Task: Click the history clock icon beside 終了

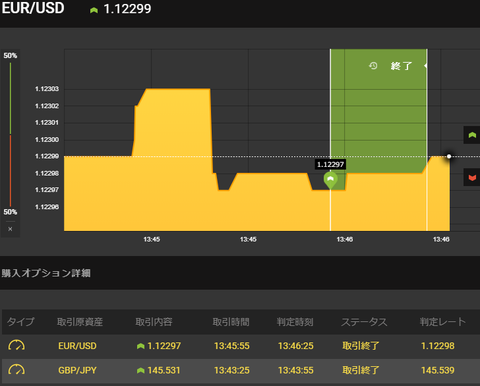Action: [373, 66]
